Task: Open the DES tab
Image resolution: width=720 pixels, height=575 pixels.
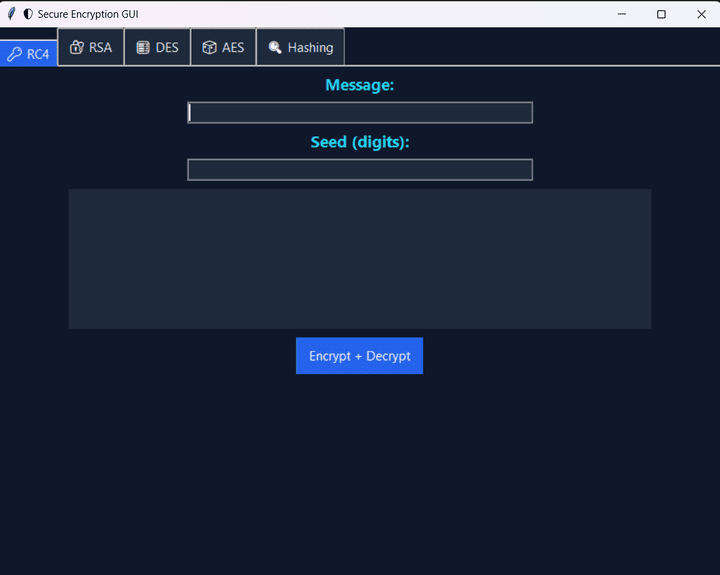Action: 158,47
